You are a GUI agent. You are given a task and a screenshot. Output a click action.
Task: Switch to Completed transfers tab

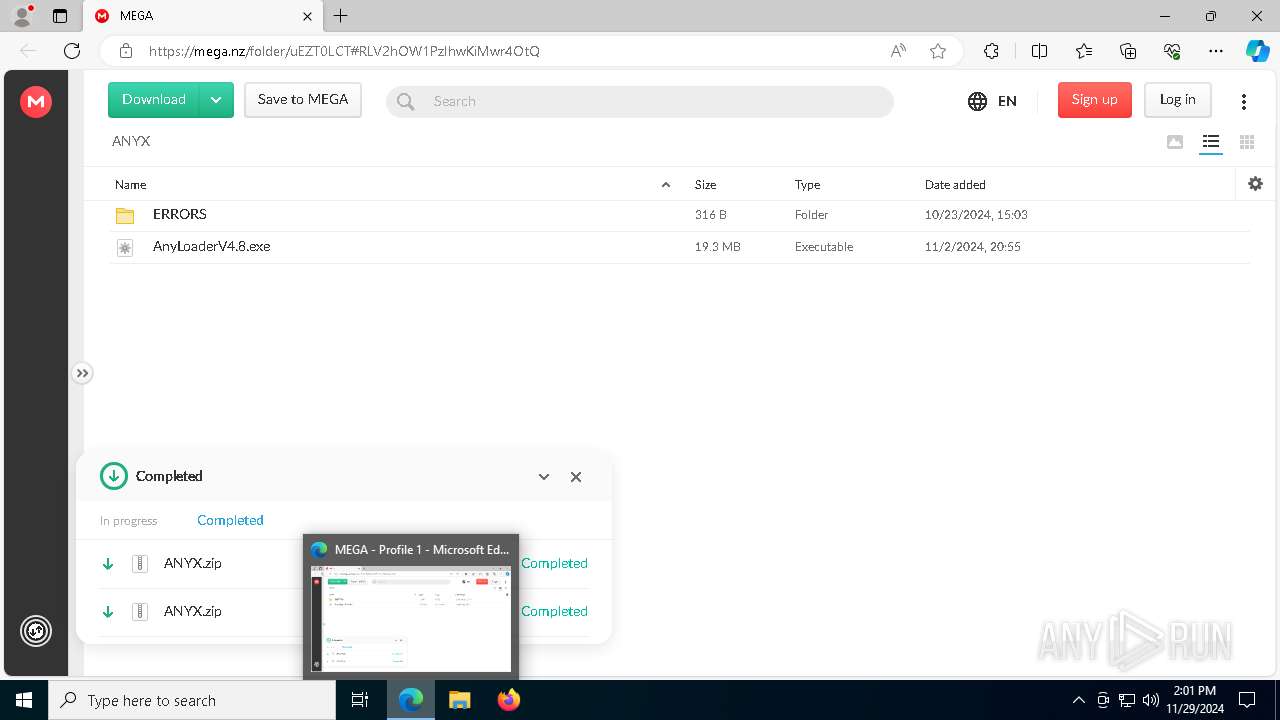(x=230, y=520)
